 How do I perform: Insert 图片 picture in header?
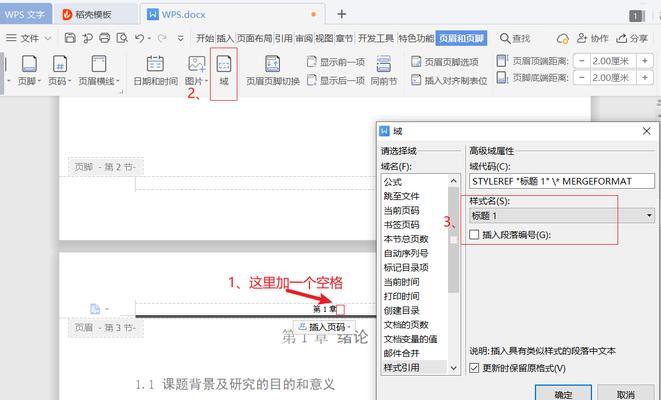196,70
